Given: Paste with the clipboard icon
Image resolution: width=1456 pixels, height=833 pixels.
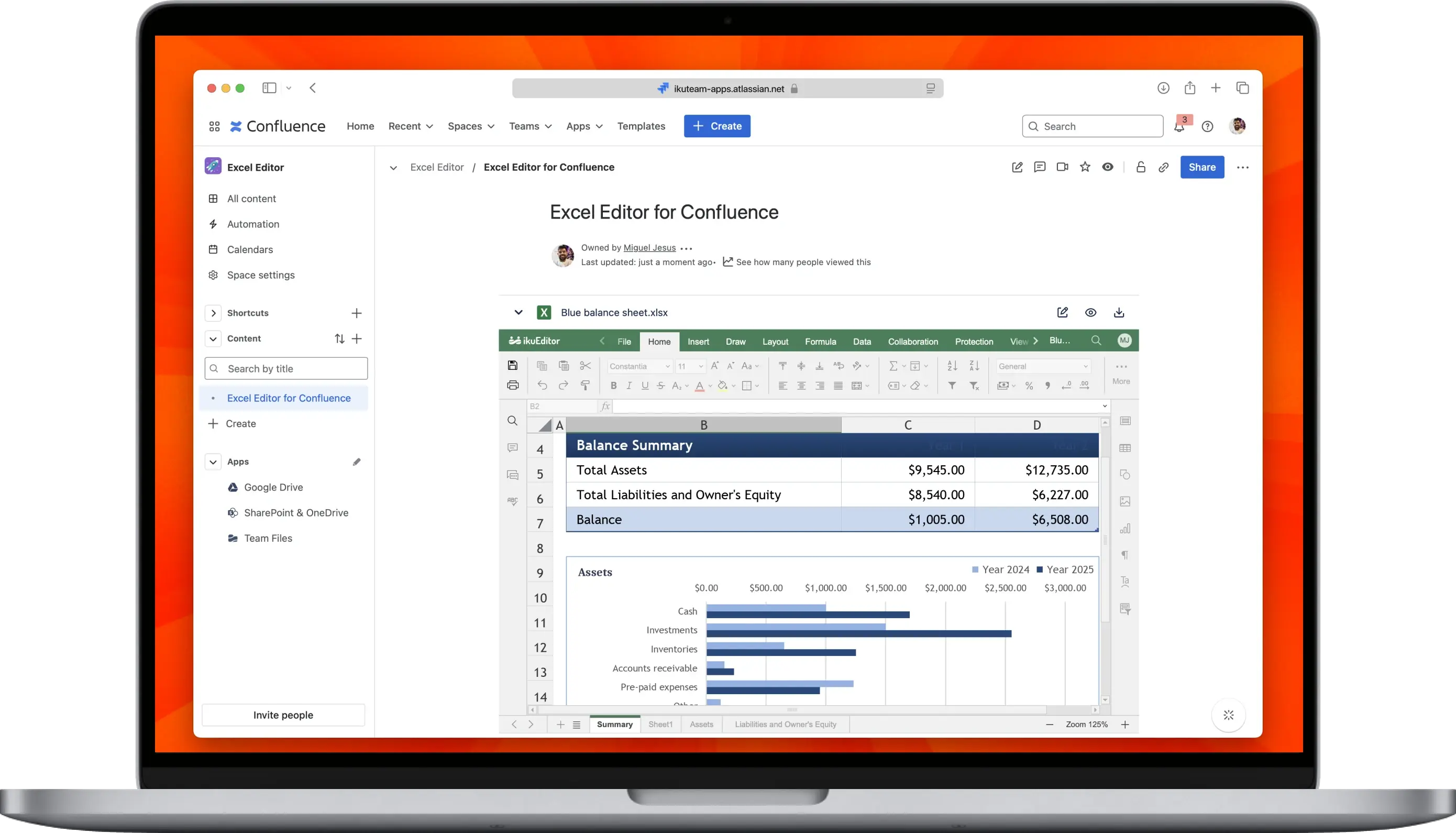Looking at the screenshot, I should tap(564, 366).
